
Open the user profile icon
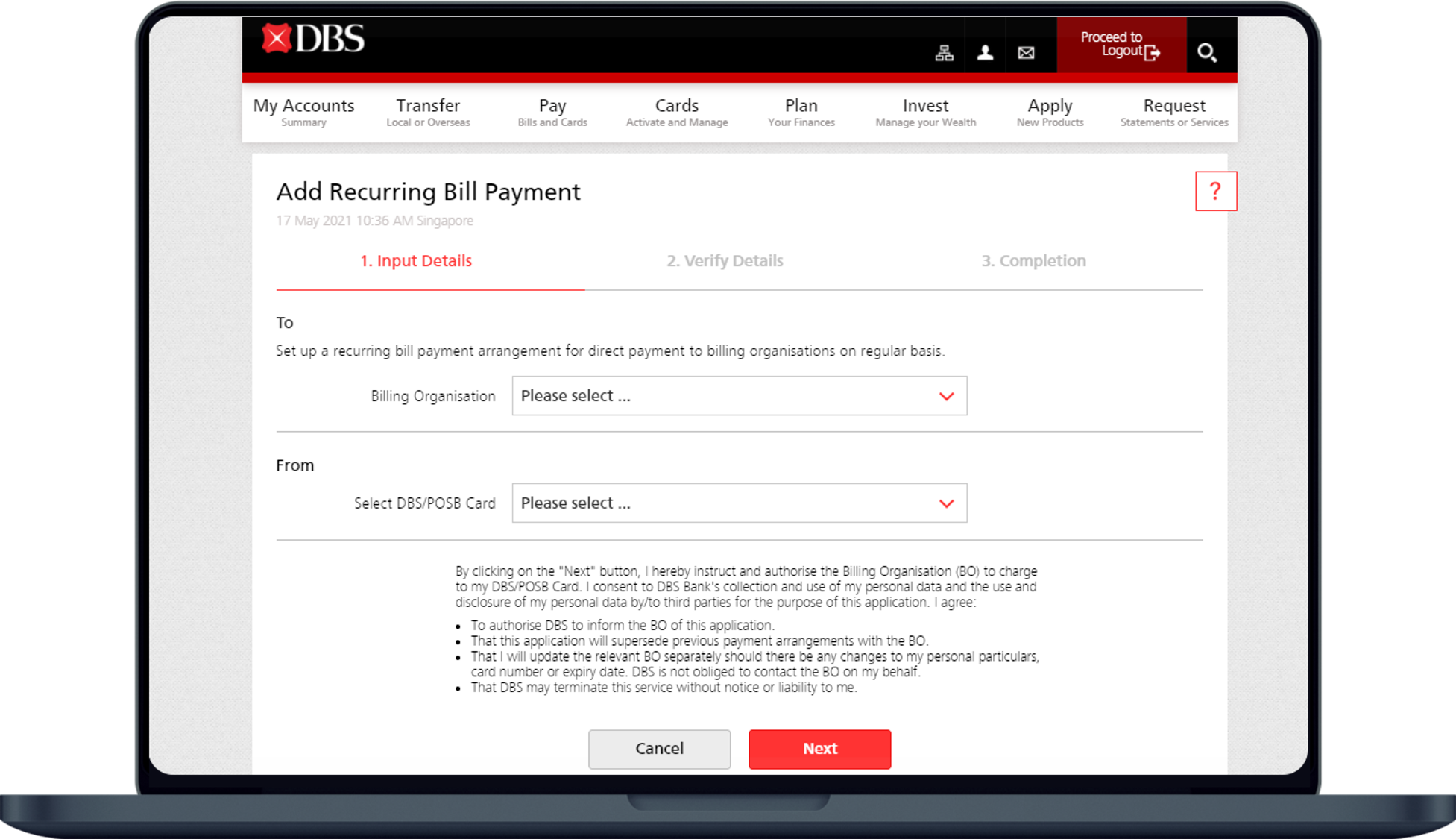(x=985, y=53)
